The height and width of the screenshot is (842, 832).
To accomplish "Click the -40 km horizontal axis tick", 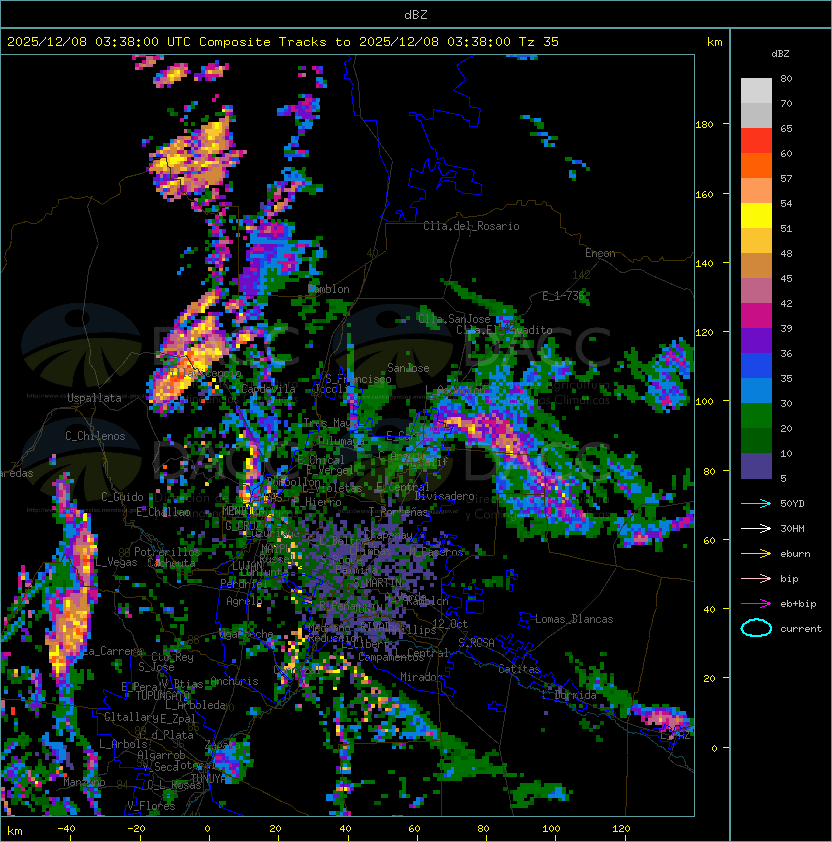I will click(x=66, y=829).
